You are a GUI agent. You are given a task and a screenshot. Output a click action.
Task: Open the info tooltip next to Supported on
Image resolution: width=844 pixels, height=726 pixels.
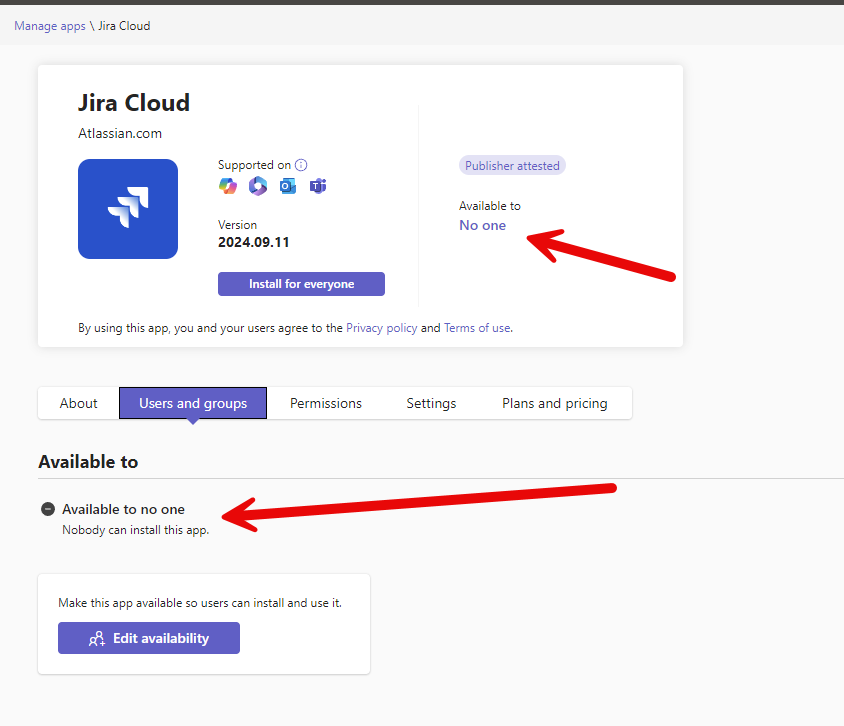click(x=301, y=164)
